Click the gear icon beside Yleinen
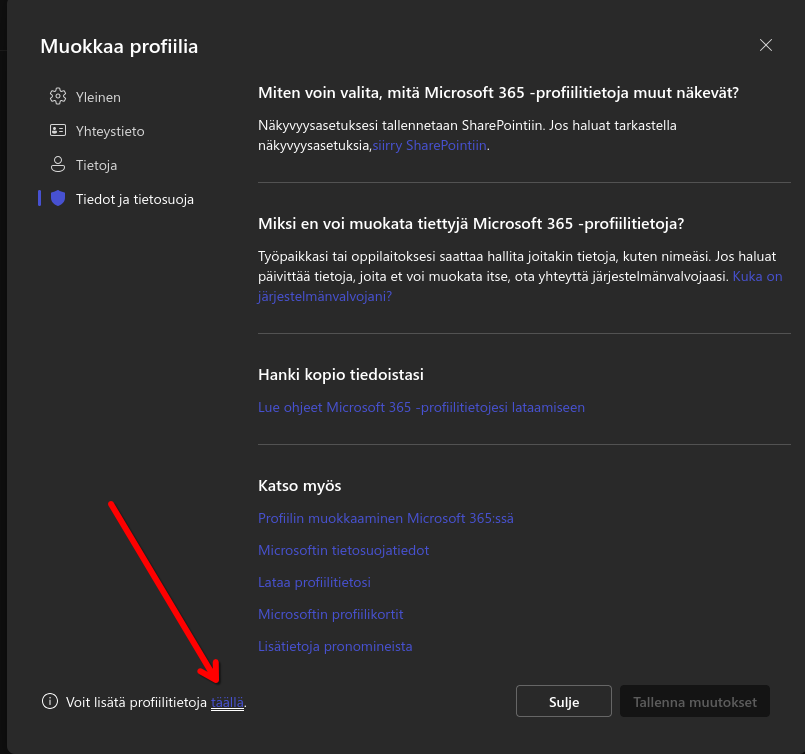The height and width of the screenshot is (754, 805). pyautogui.click(x=57, y=97)
